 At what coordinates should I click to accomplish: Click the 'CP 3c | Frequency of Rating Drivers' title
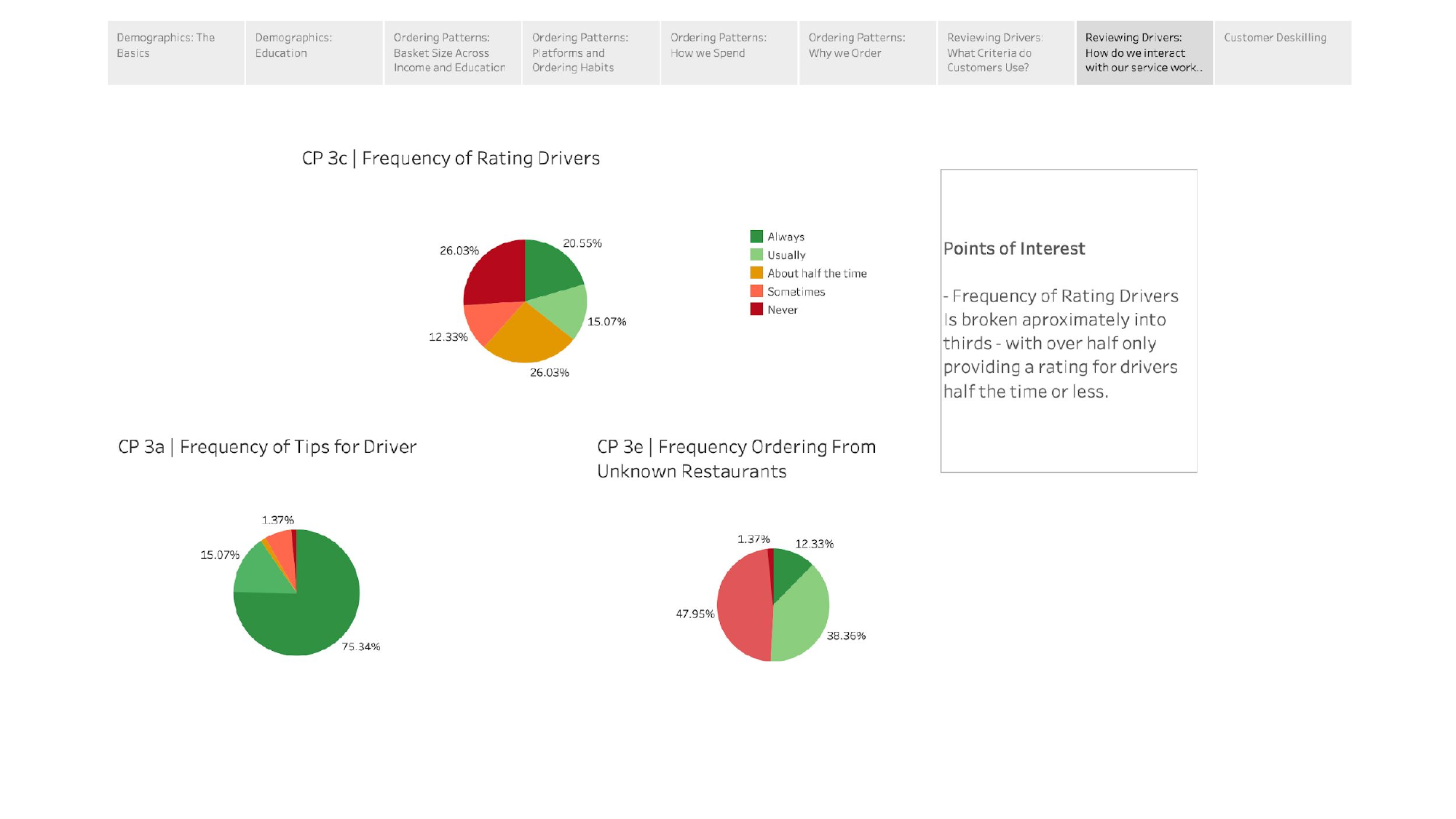pos(451,158)
